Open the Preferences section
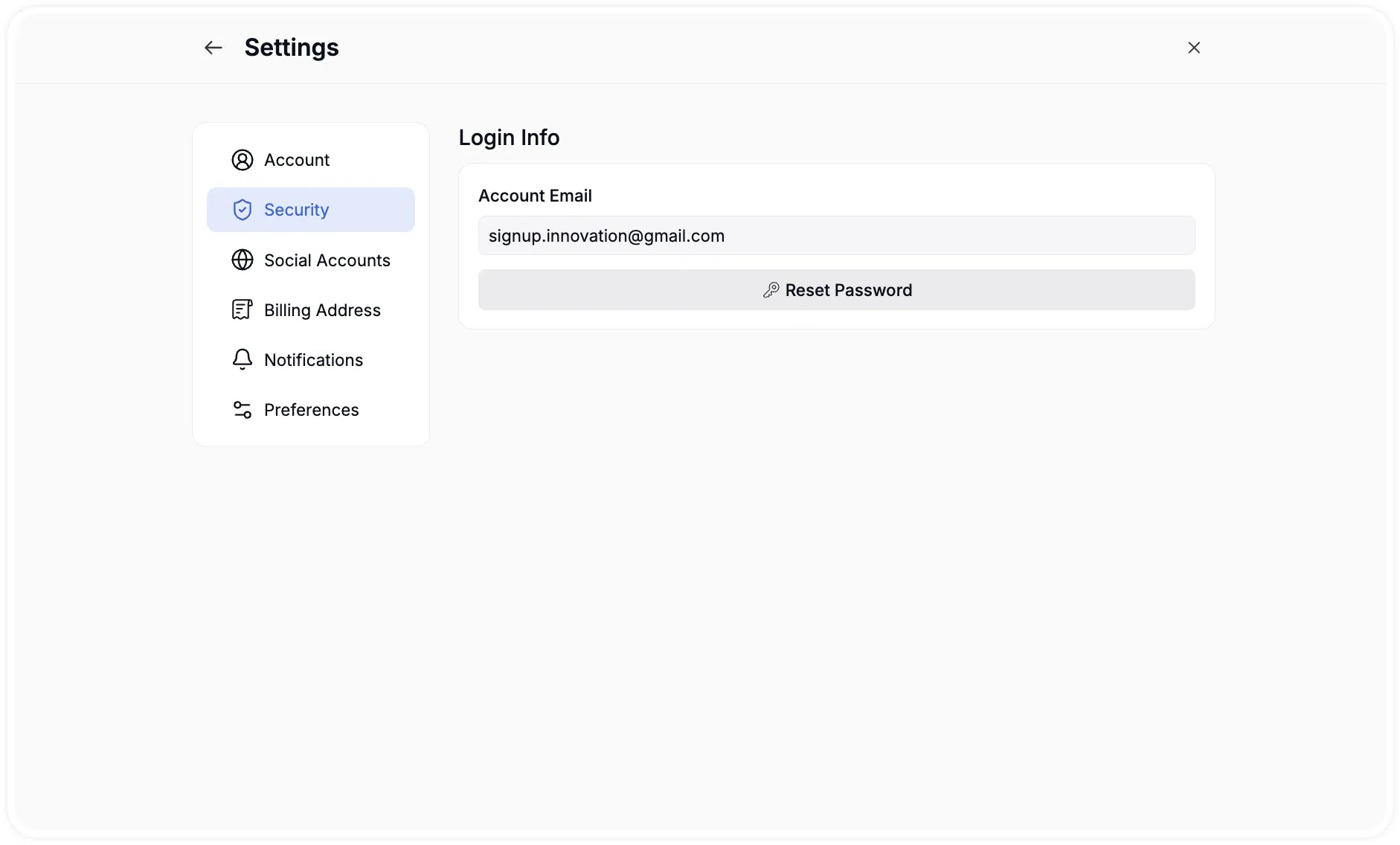The height and width of the screenshot is (845, 1400). click(x=311, y=410)
